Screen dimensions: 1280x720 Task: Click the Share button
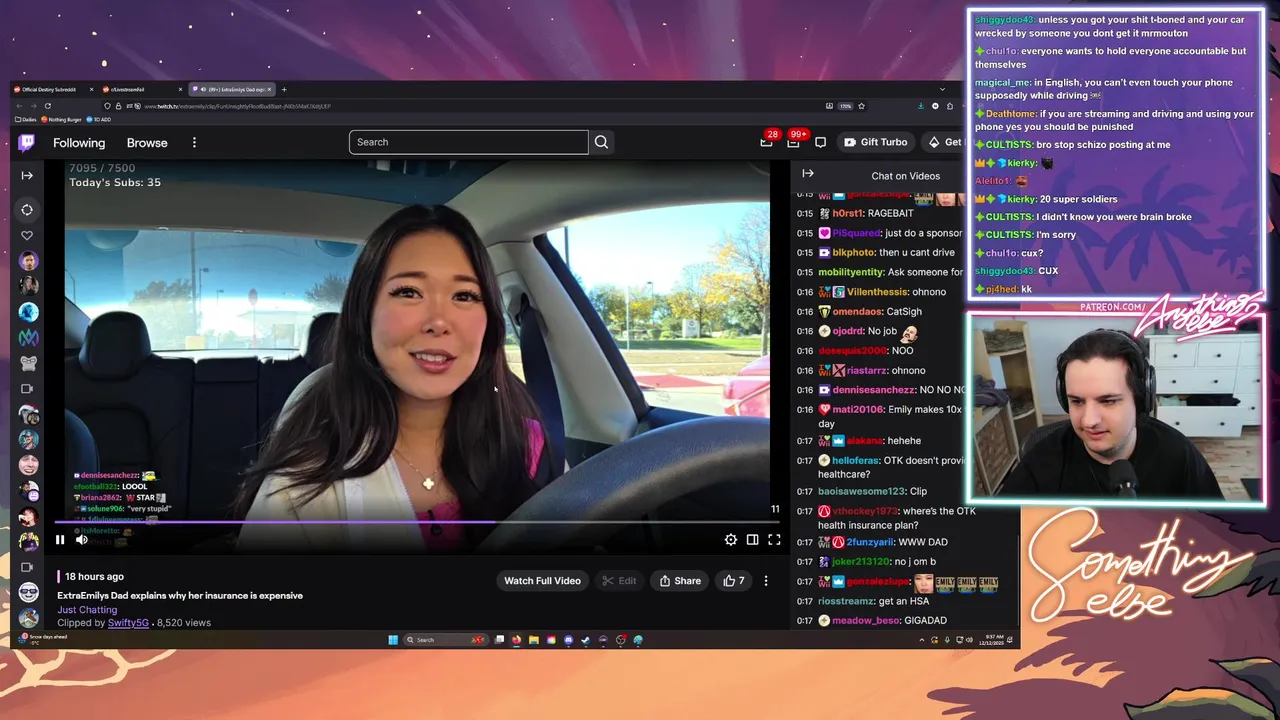click(680, 581)
